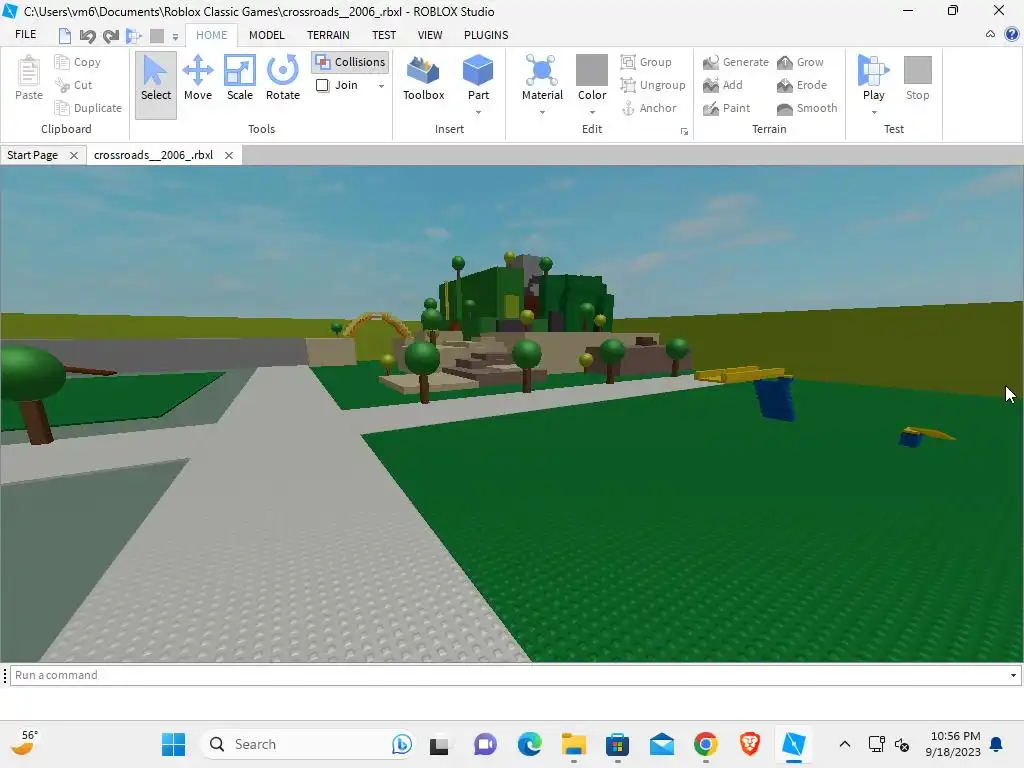Screen dimensions: 1024x768
Task: Redo the last undone action
Action: [x=110, y=35]
